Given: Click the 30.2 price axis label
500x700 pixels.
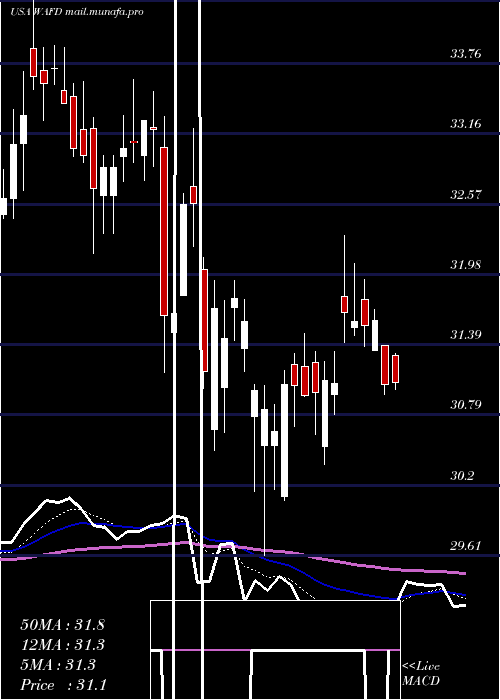Looking at the screenshot, I should (x=462, y=476).
